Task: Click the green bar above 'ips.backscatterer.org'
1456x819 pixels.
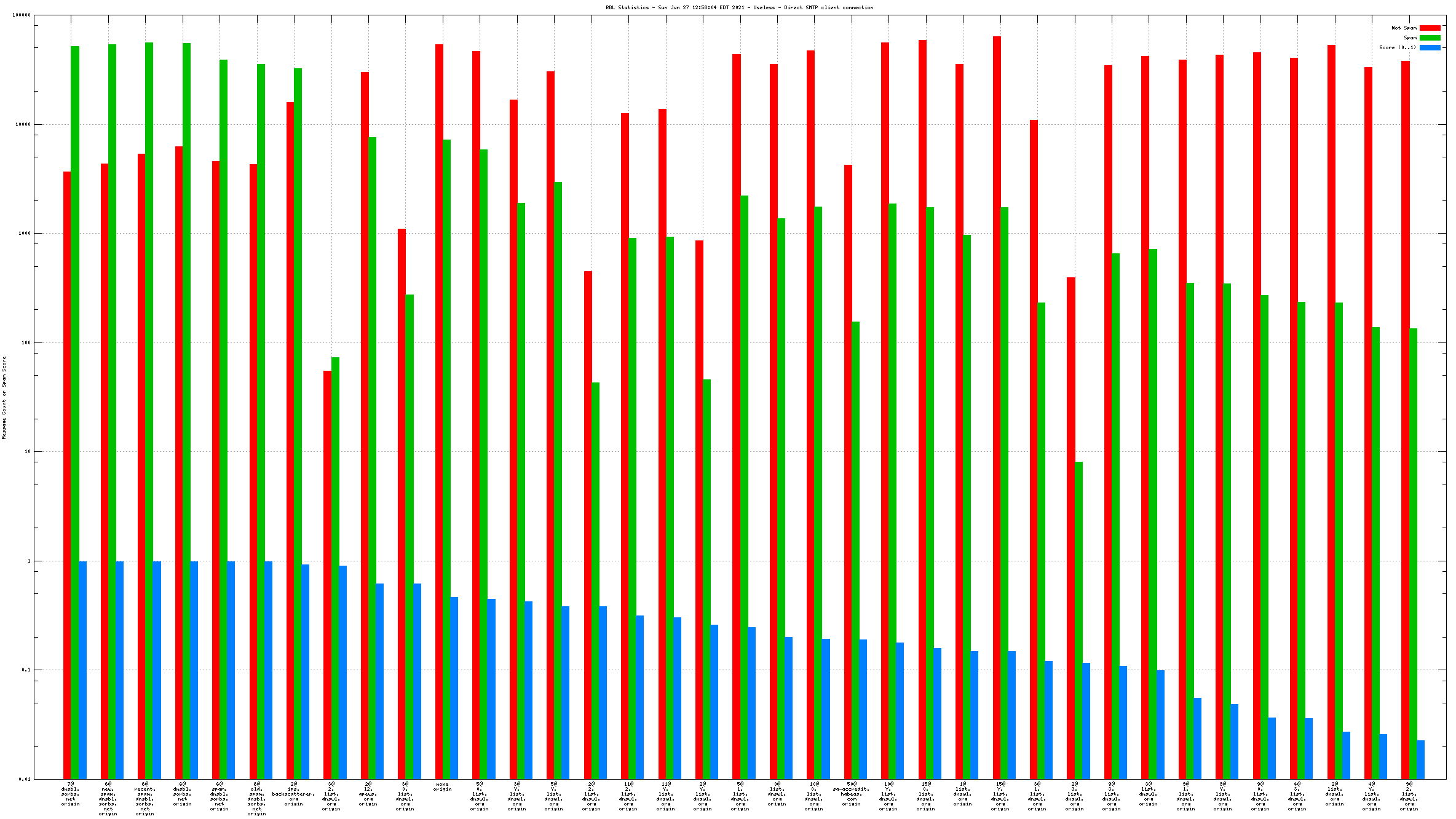Action: (298, 369)
